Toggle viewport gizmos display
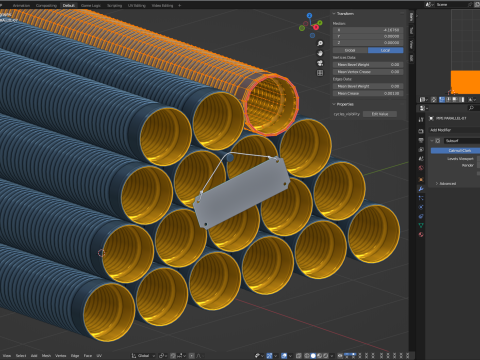The image size is (480, 360). pos(269,356)
